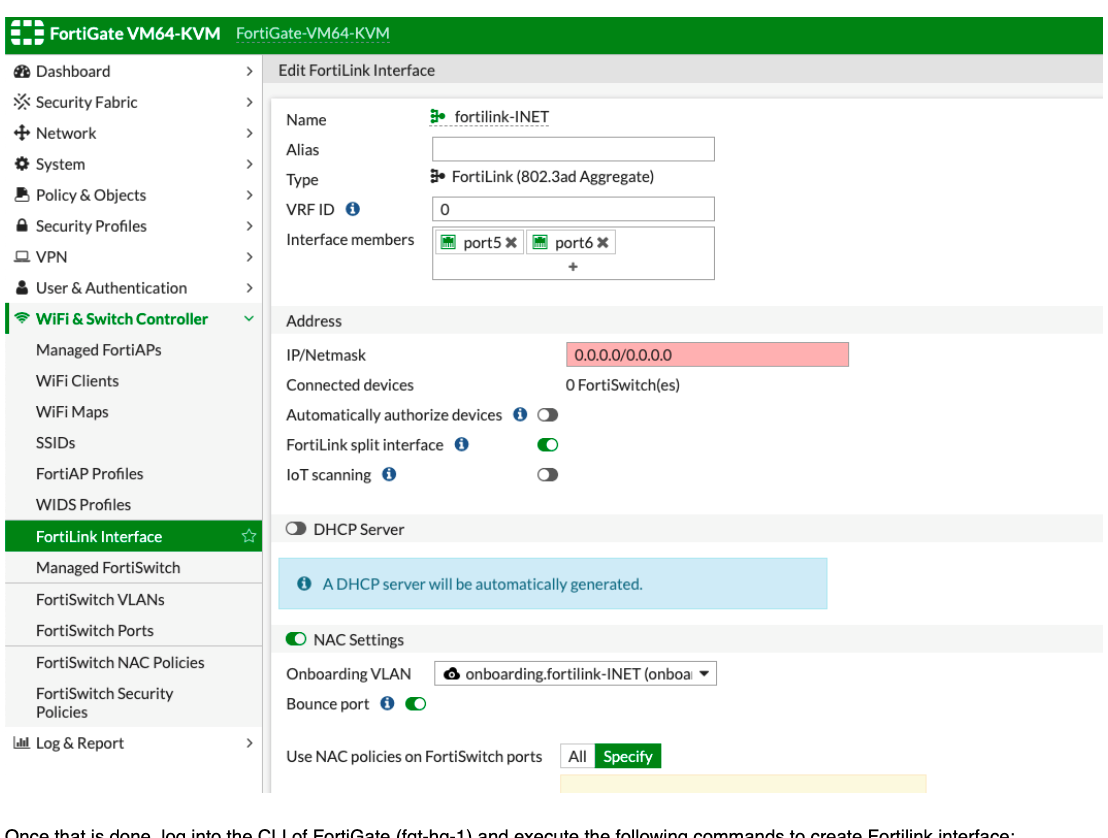
Task: Unfavorite FortiLink Interface via its star icon
Action: [x=247, y=536]
